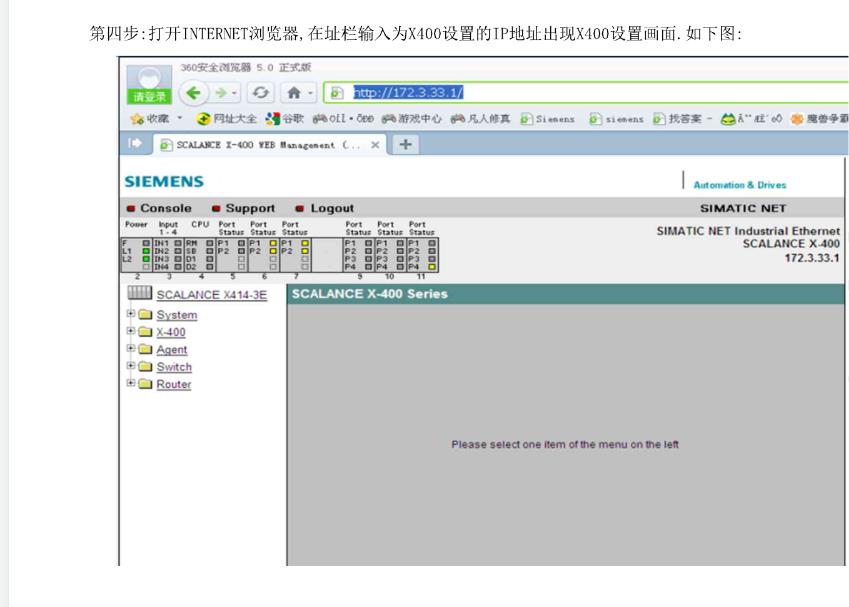This screenshot has height=607, width=849.
Task: Open the 收藏 favorites star icon
Action: tap(137, 118)
